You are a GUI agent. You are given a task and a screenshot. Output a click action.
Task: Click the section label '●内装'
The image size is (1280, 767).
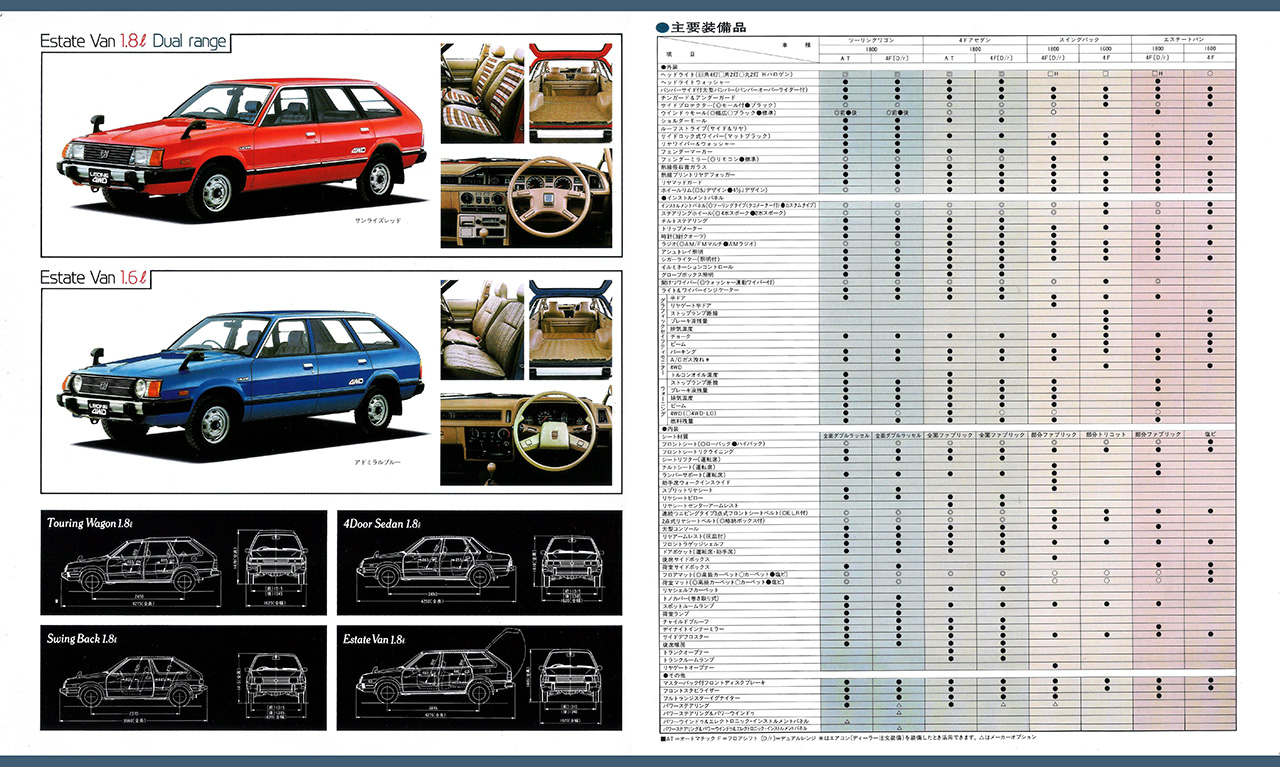670,427
